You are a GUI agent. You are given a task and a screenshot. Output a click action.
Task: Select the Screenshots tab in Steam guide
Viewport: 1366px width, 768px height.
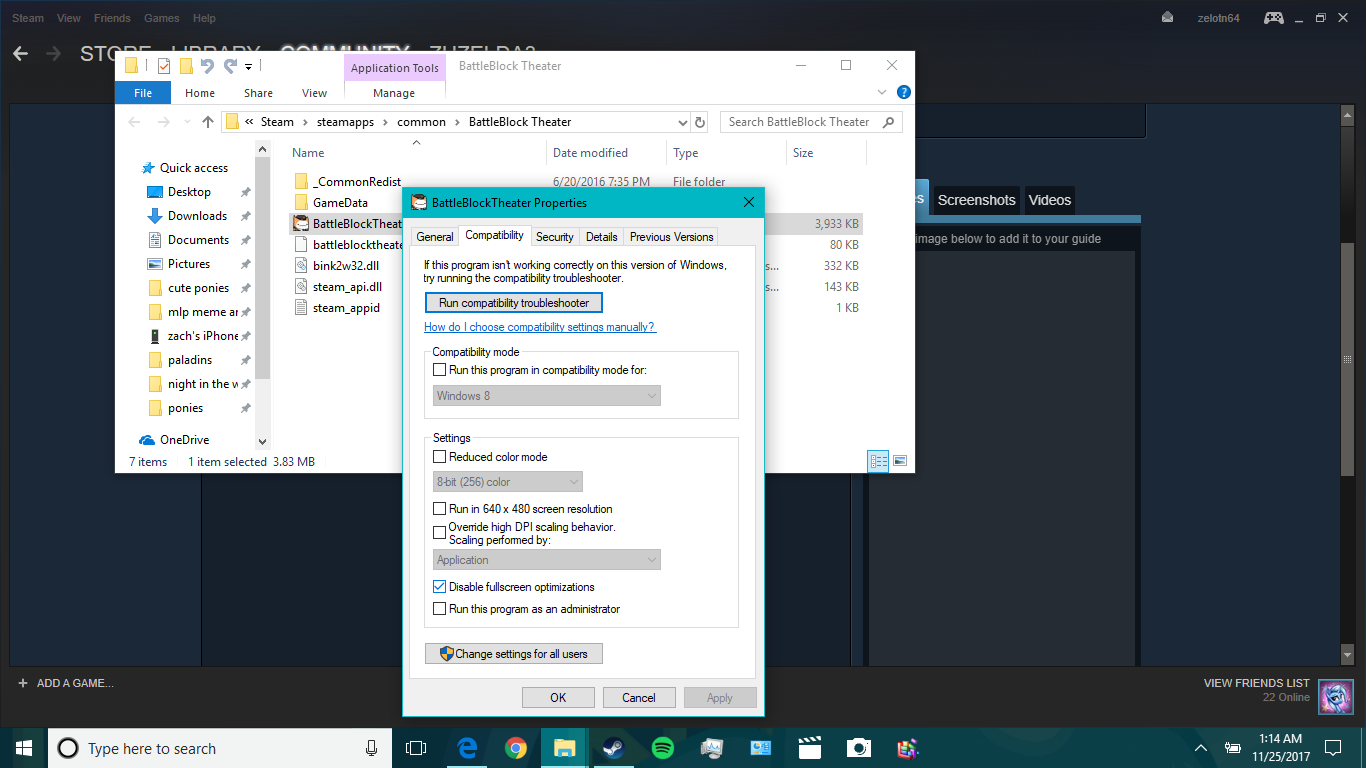tap(977, 200)
